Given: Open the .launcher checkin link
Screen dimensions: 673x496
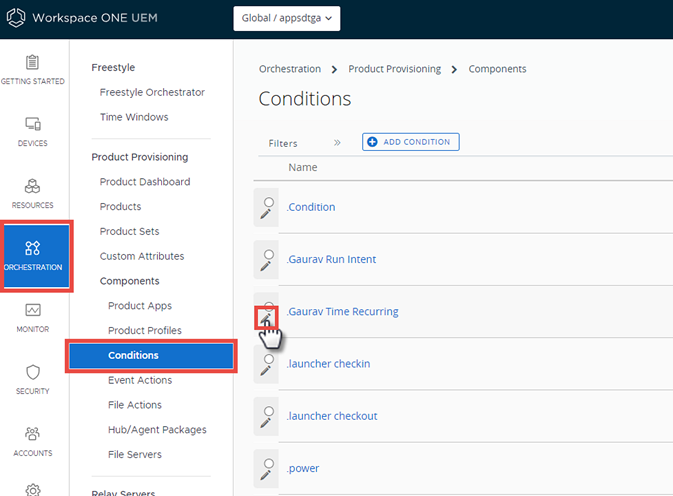Looking at the screenshot, I should pyautogui.click(x=328, y=364).
